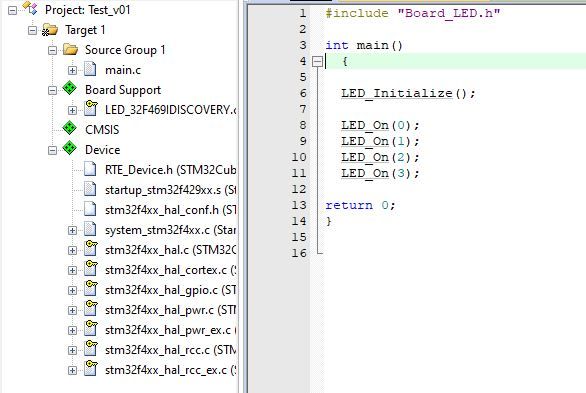The height and width of the screenshot is (393, 586).
Task: Click the stm32f4xx_hal_pwr_ex.c key file icon
Action: 90,329
